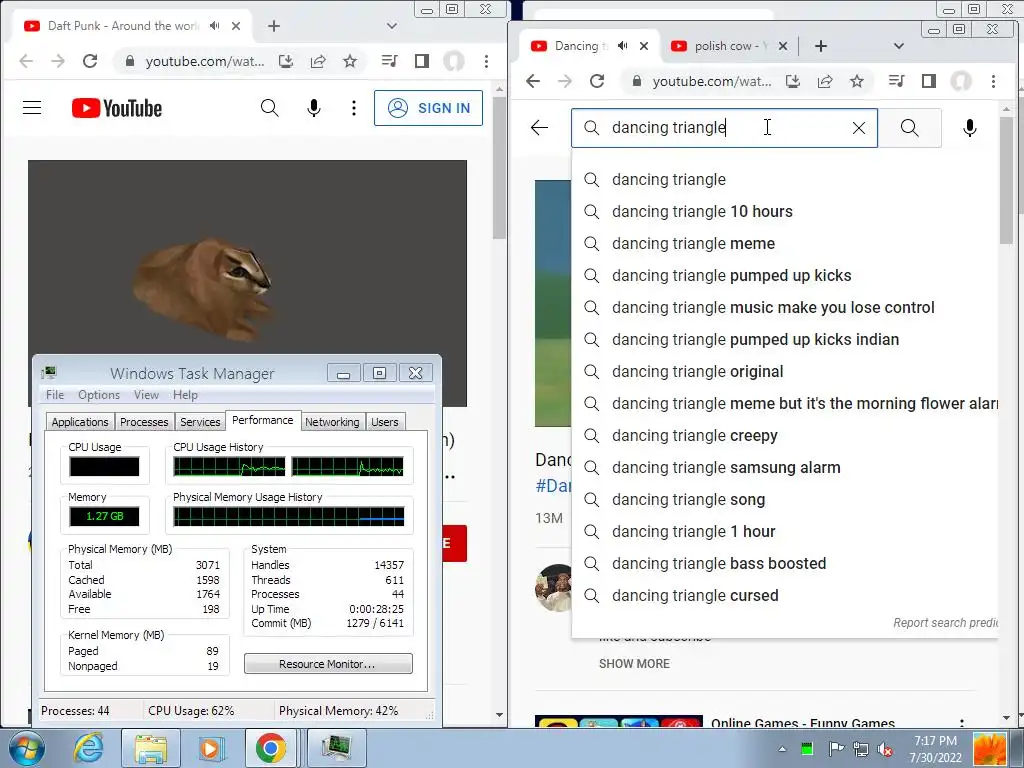The height and width of the screenshot is (768, 1024).
Task: Click YouTube logo in left window
Action: coord(117,108)
